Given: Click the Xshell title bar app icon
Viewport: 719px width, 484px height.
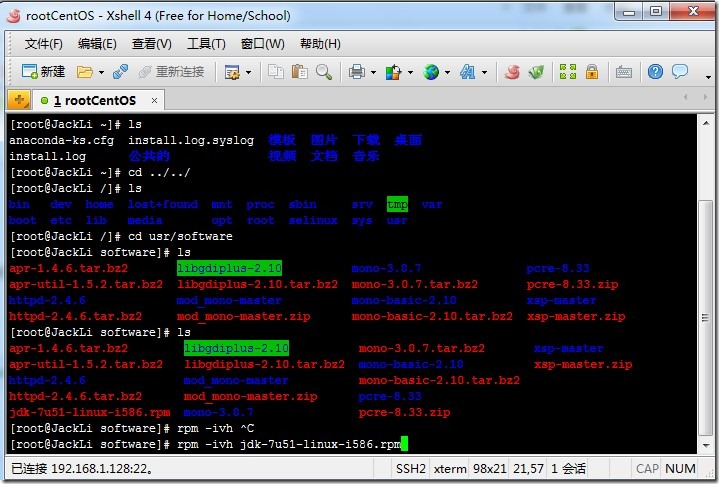Looking at the screenshot, I should [x=14, y=16].
